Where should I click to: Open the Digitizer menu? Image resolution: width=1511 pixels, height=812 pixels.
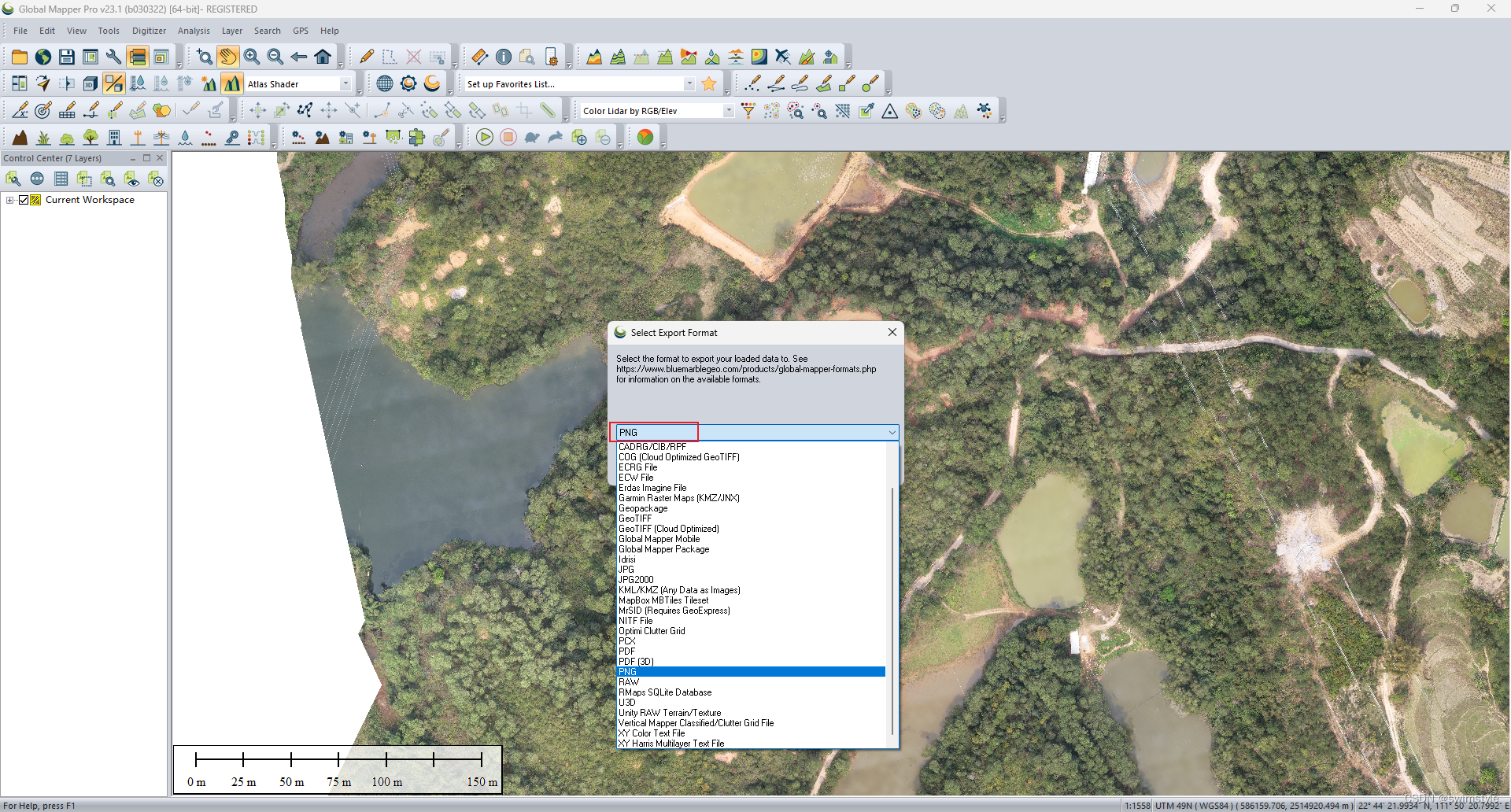(x=149, y=31)
